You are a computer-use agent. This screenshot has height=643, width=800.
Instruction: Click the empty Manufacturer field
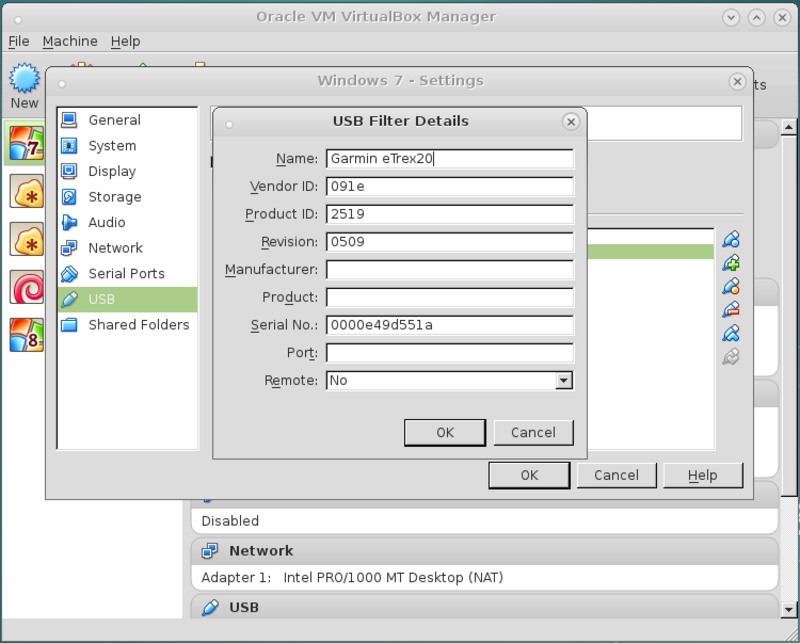pos(449,269)
